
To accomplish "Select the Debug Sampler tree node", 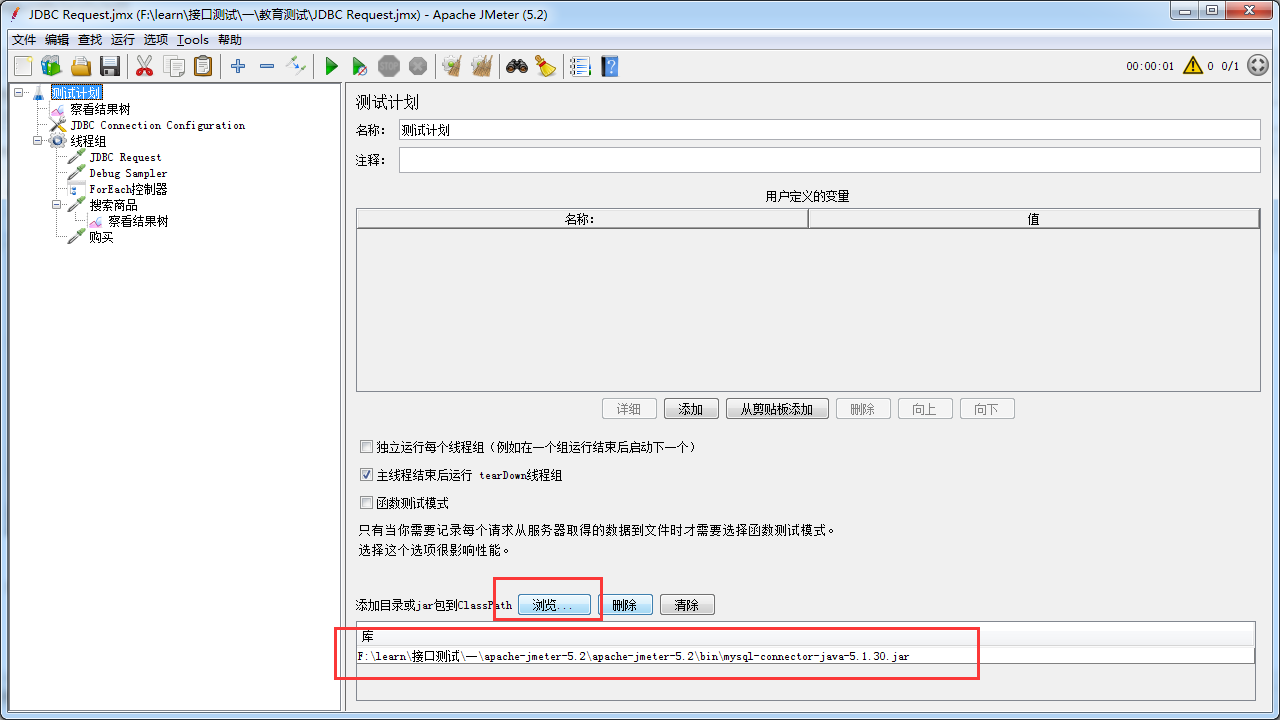I will (128, 173).
